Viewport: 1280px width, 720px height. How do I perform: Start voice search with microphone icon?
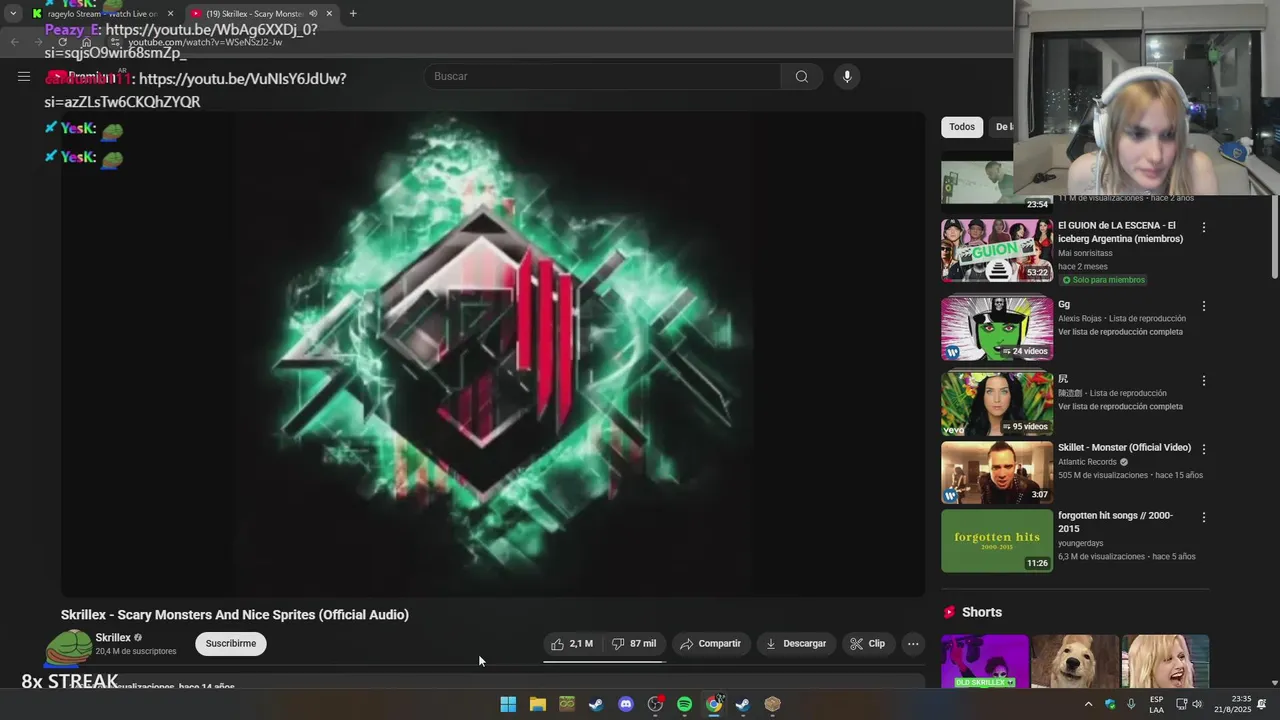click(847, 76)
